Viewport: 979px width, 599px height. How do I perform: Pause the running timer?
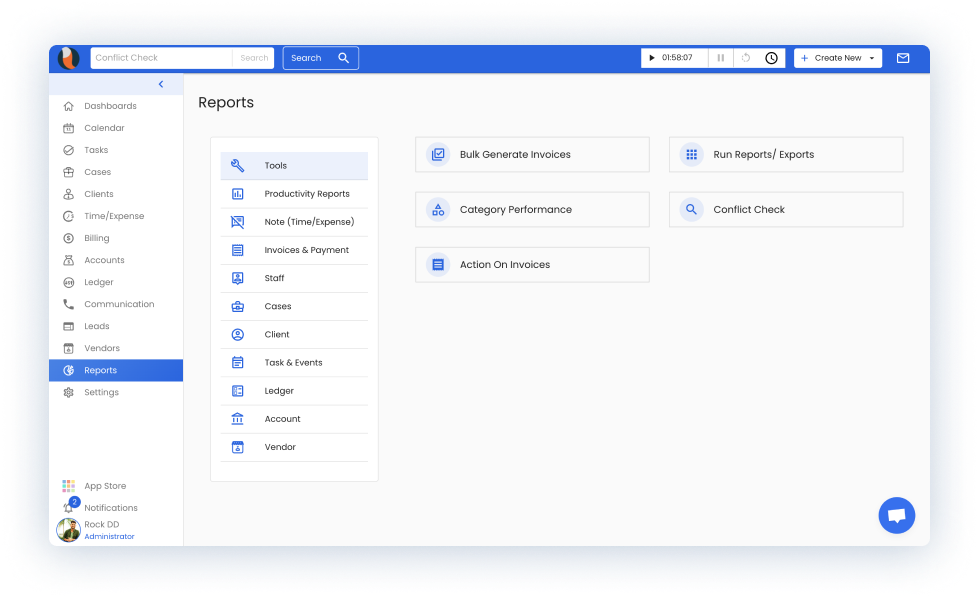tap(721, 58)
